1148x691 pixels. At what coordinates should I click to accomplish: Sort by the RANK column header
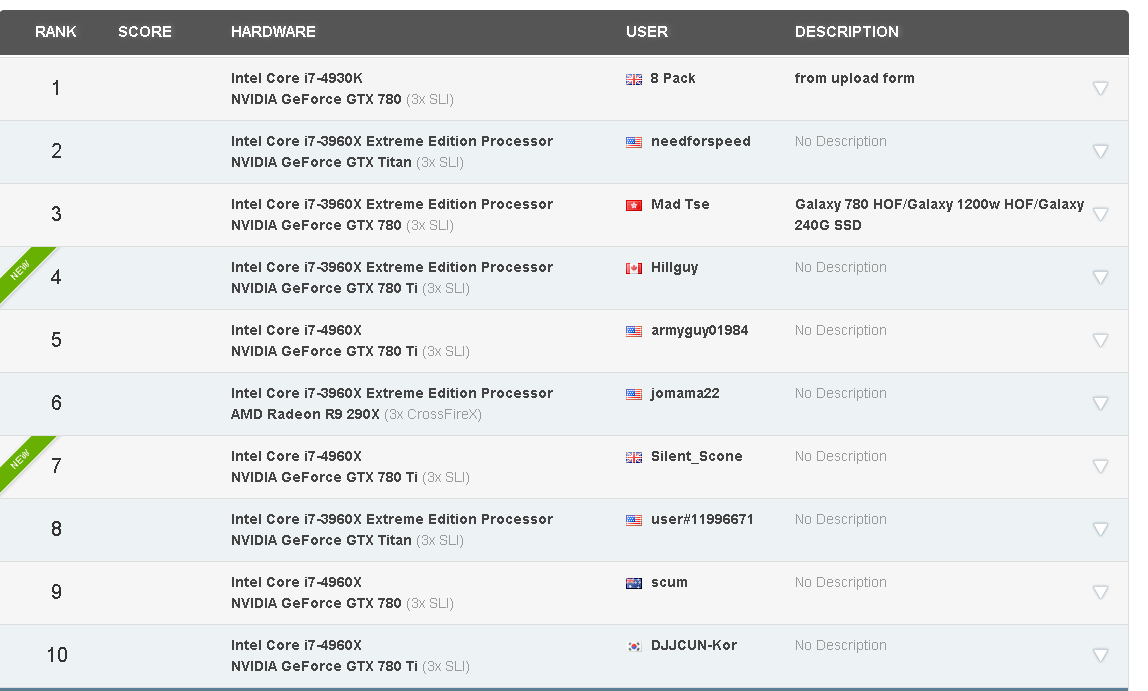pyautogui.click(x=56, y=32)
